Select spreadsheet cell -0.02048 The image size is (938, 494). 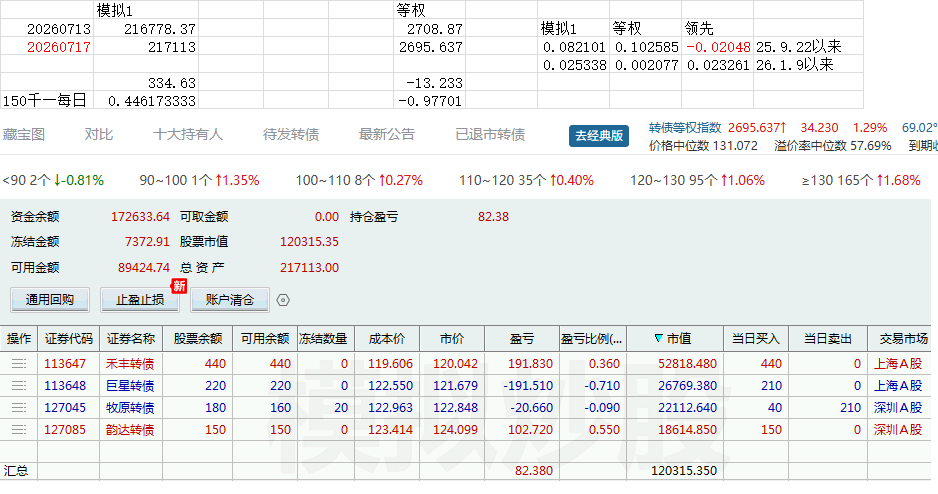718,47
